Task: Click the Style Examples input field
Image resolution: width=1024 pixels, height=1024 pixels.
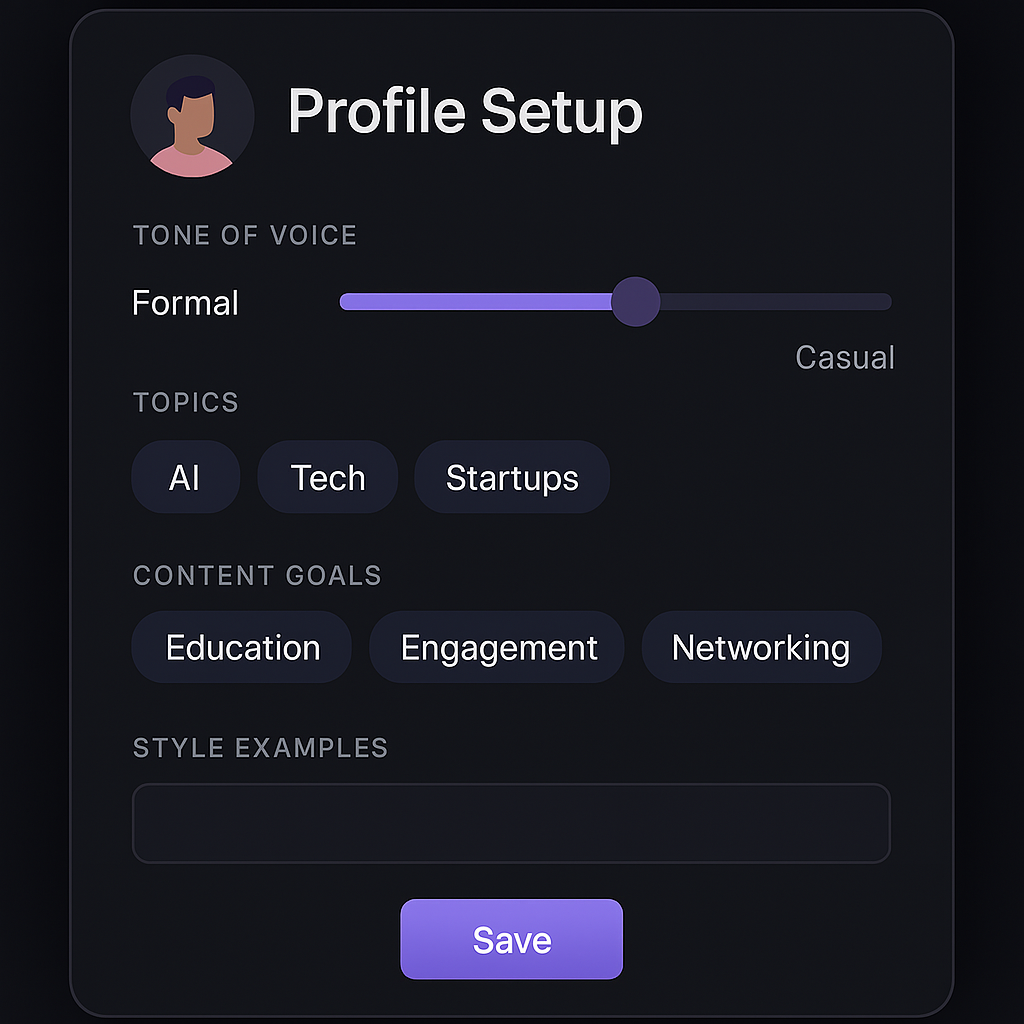Action: (511, 823)
